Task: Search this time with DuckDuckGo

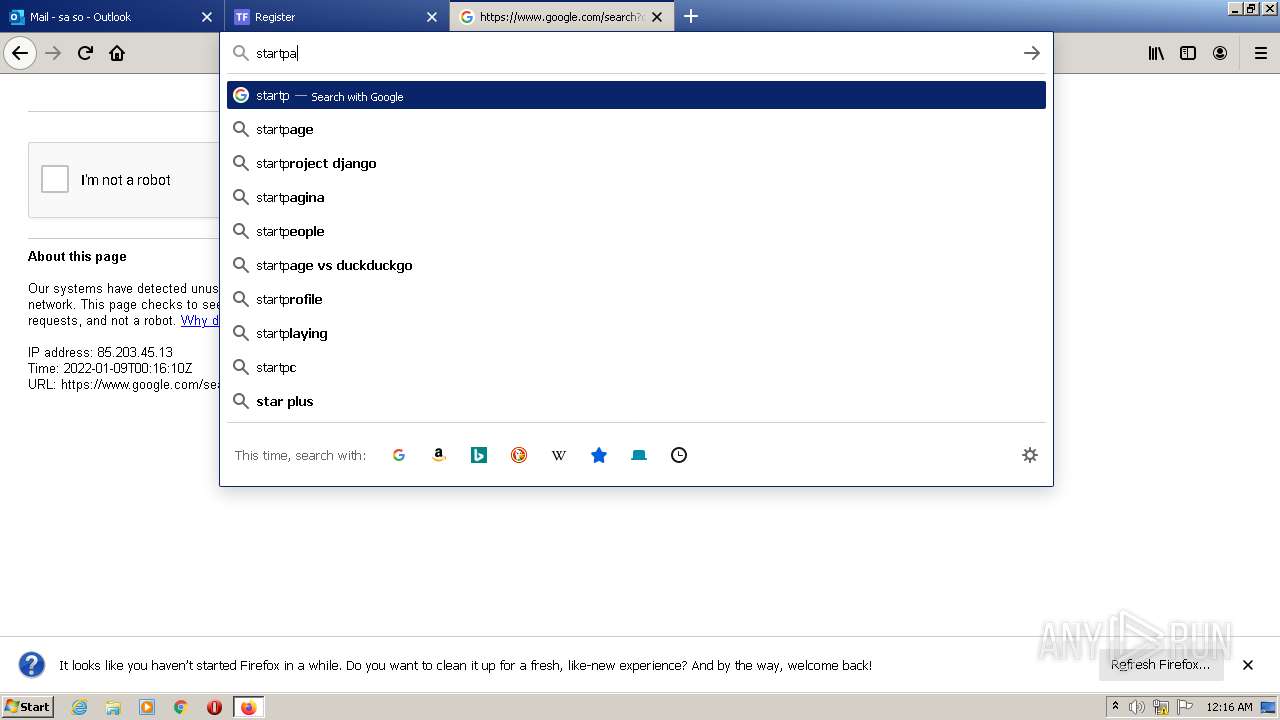Action: coord(519,455)
